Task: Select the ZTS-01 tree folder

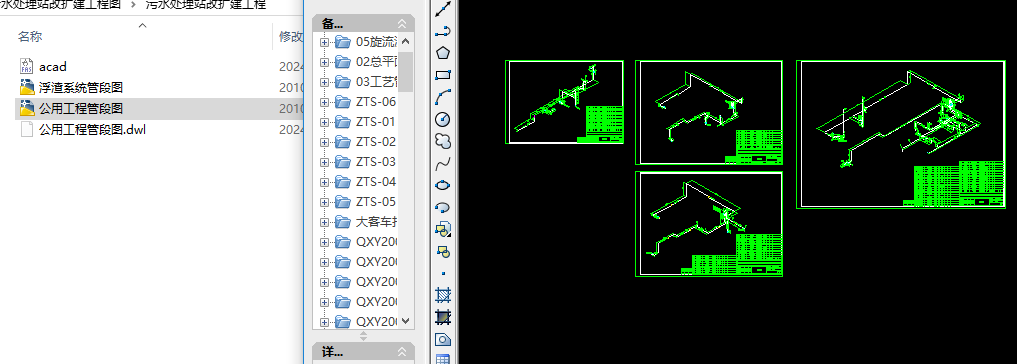Action: point(365,122)
